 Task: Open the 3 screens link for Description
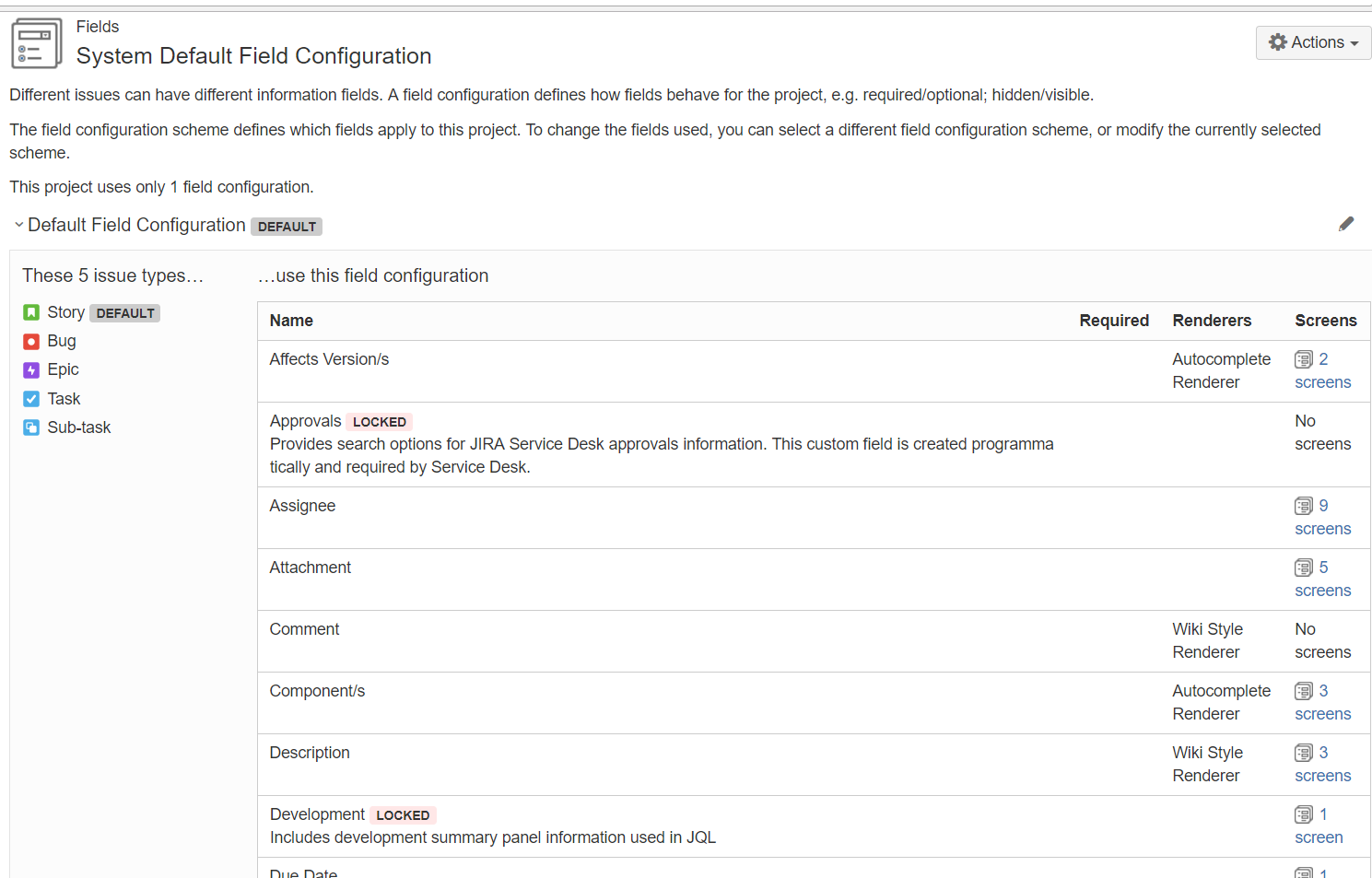1323,764
